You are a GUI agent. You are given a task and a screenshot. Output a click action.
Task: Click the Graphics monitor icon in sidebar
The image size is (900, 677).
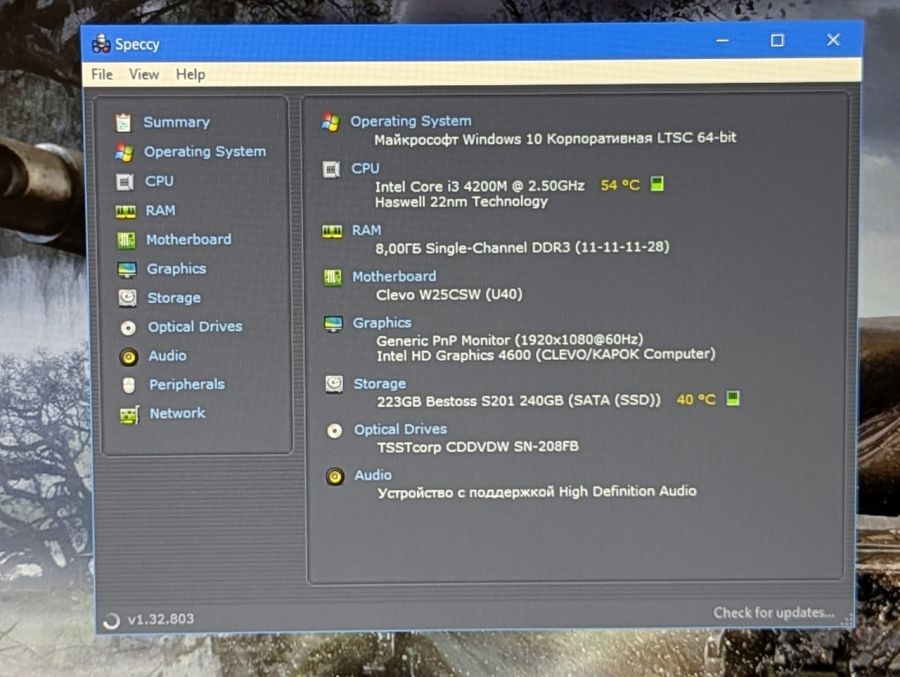[x=127, y=269]
